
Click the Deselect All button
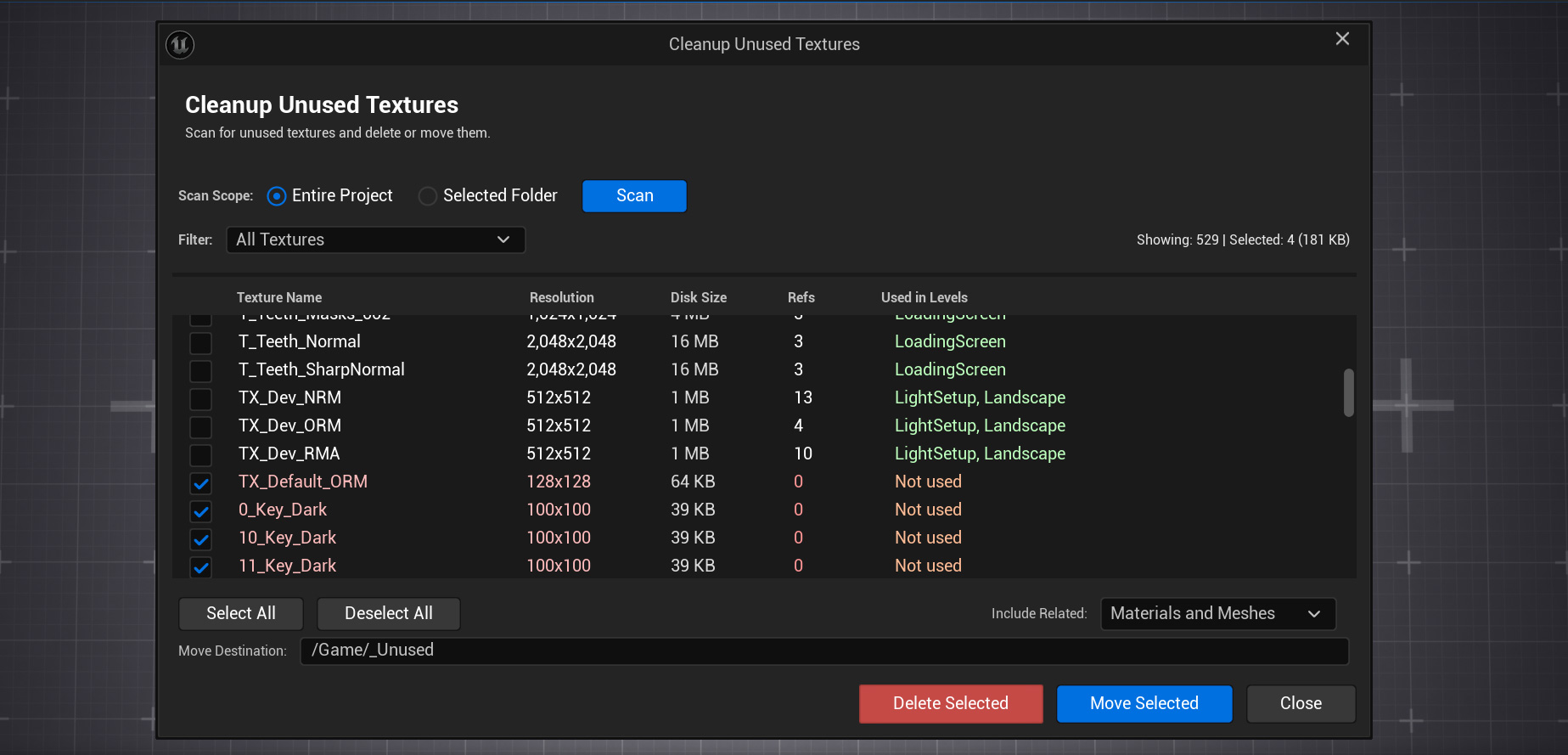click(x=389, y=614)
